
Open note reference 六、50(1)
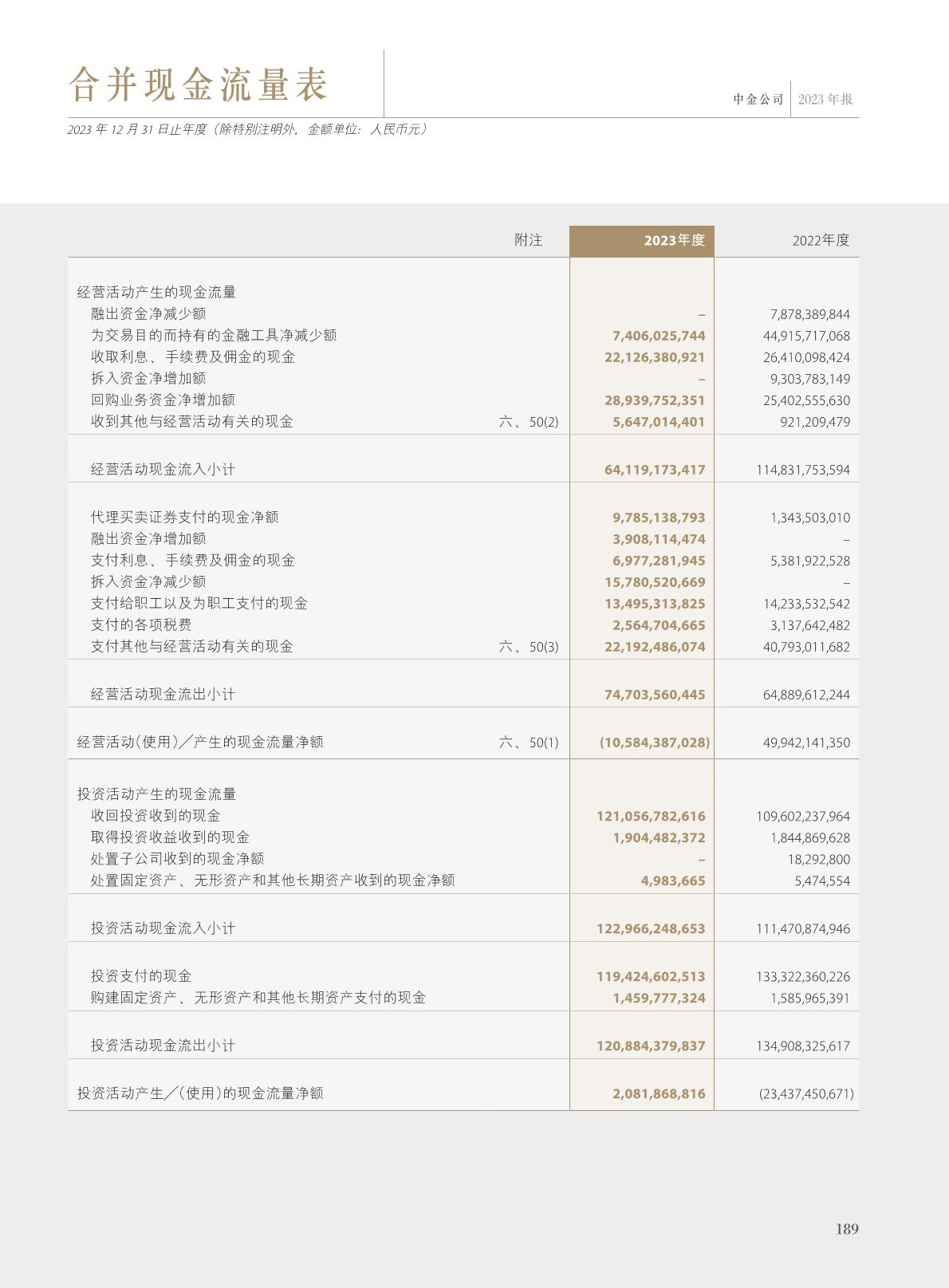528,742
